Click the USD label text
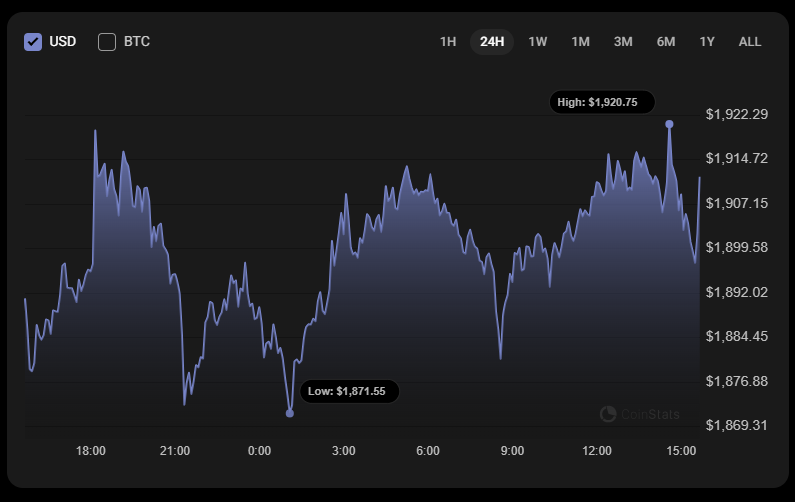 pos(62,42)
